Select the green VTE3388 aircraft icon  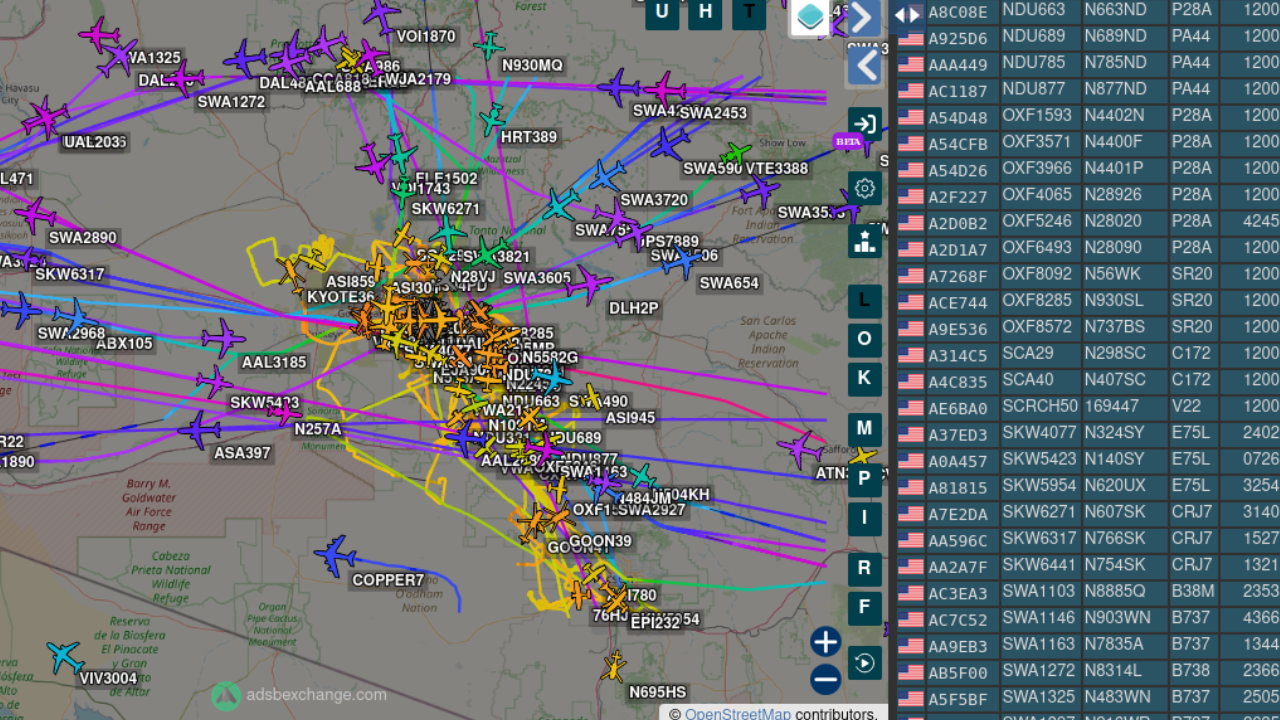(x=736, y=154)
